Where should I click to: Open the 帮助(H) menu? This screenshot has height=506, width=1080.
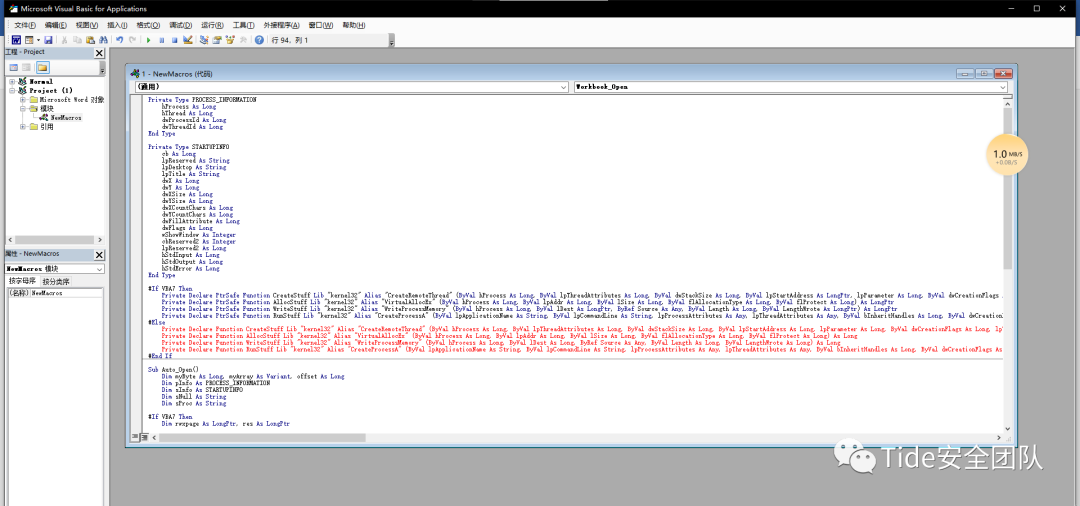[352, 25]
